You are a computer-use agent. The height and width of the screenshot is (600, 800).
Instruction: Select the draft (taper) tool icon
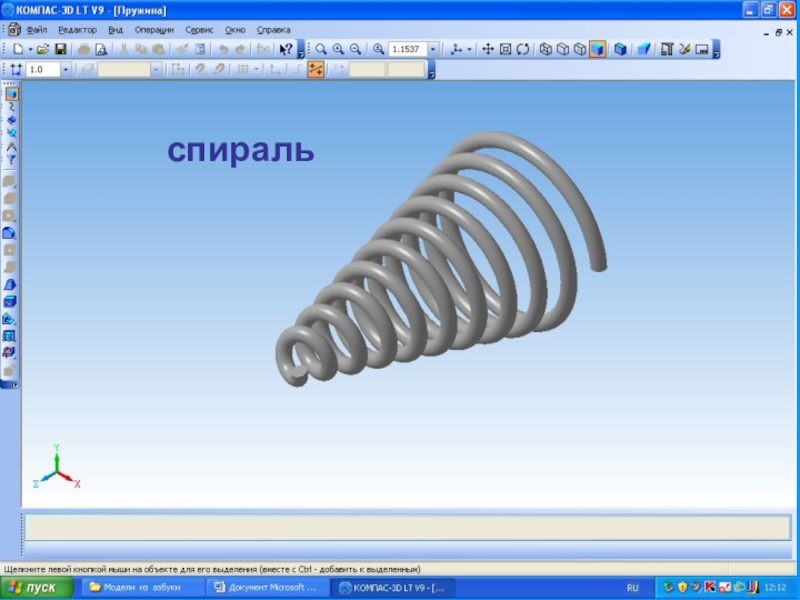10,285
